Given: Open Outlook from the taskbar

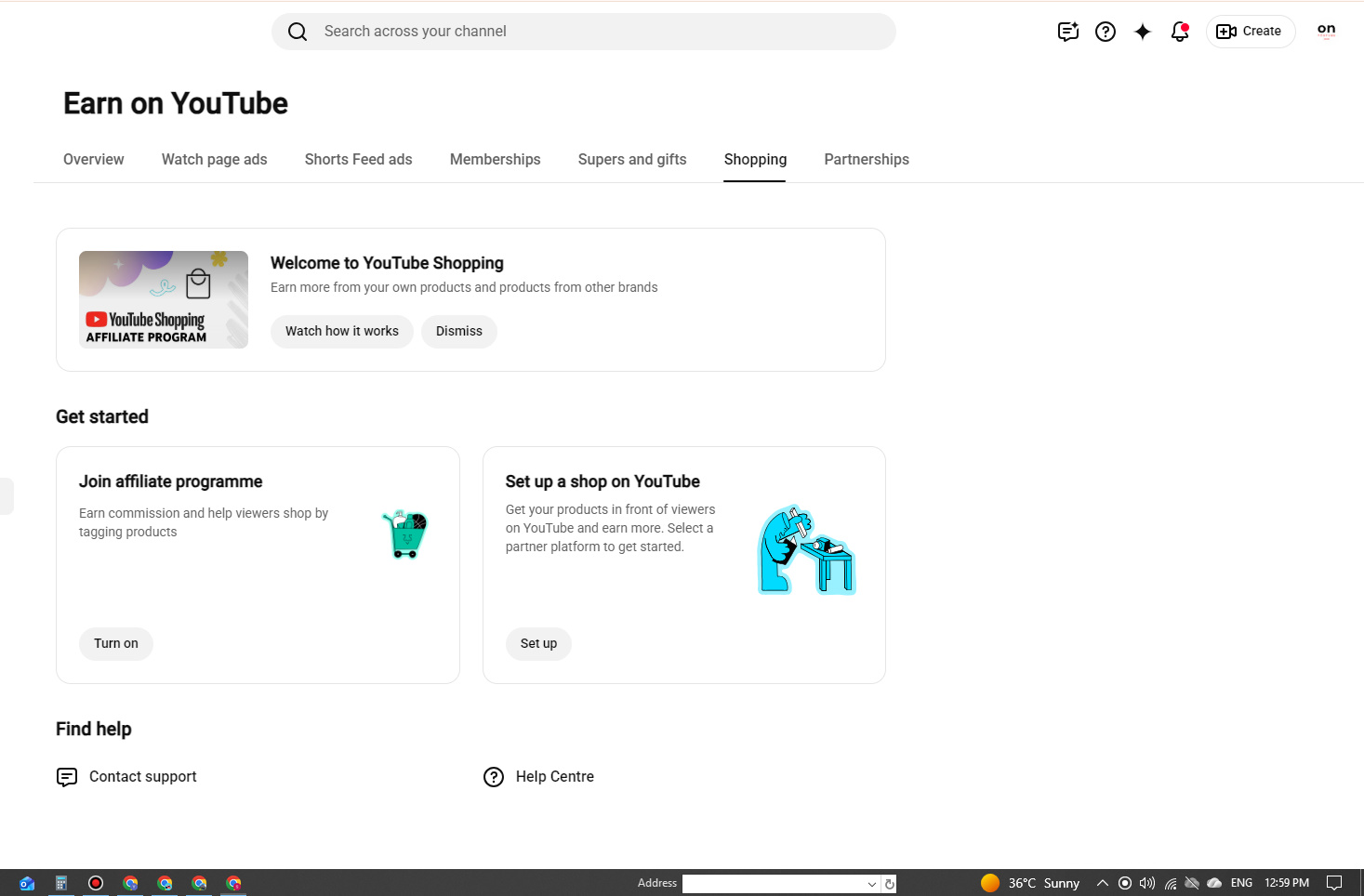Looking at the screenshot, I should tap(27, 883).
